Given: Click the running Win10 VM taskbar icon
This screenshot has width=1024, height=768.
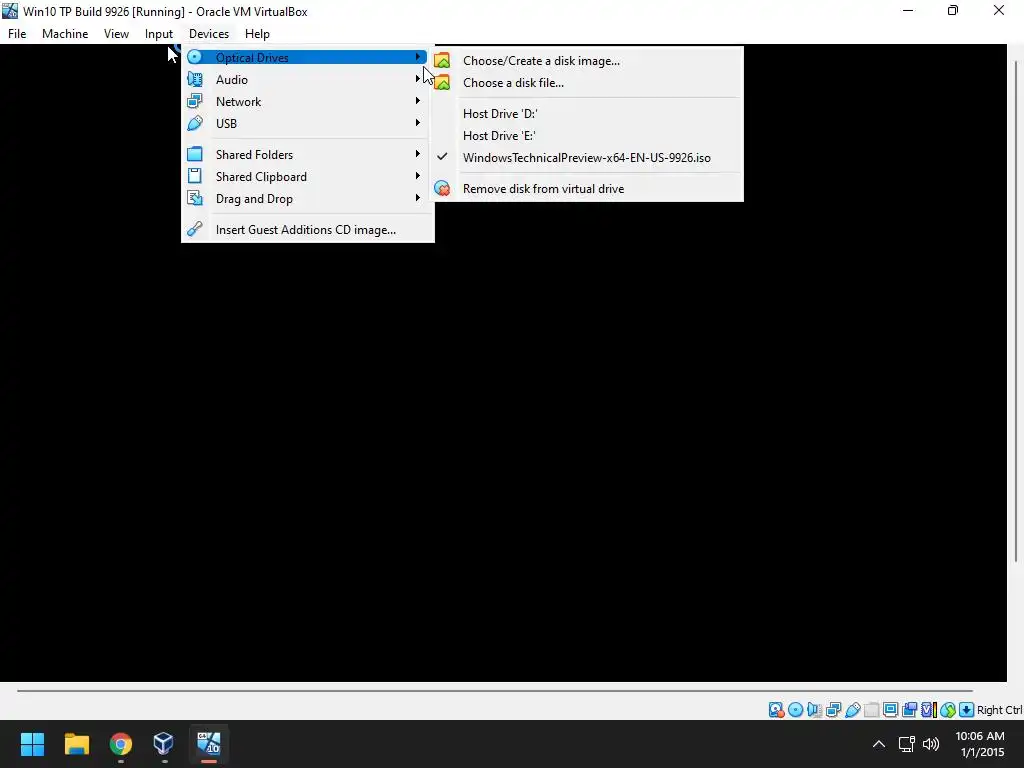Looking at the screenshot, I should 209,744.
